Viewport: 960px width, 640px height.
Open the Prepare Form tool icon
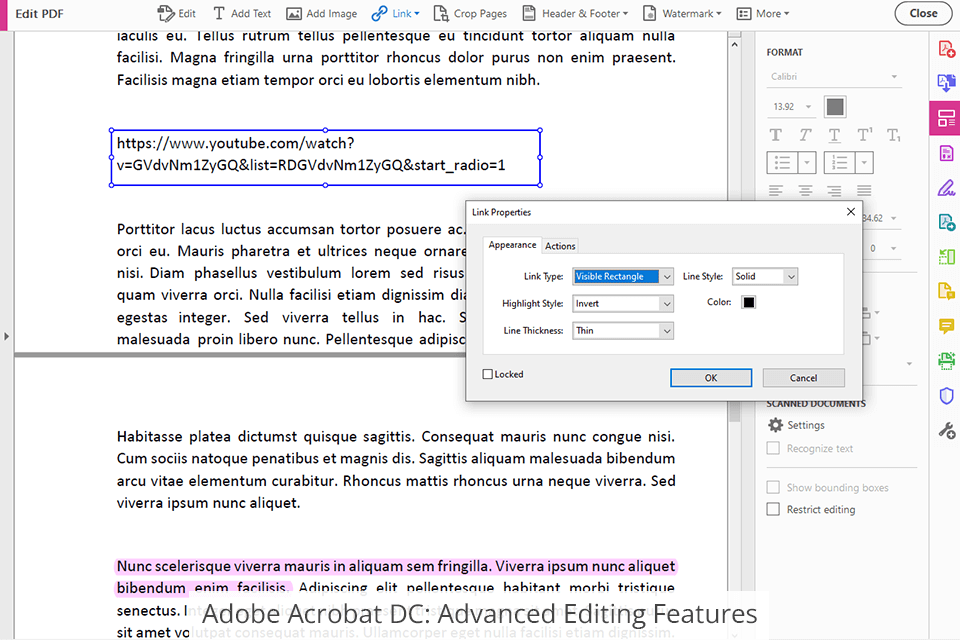point(947,152)
